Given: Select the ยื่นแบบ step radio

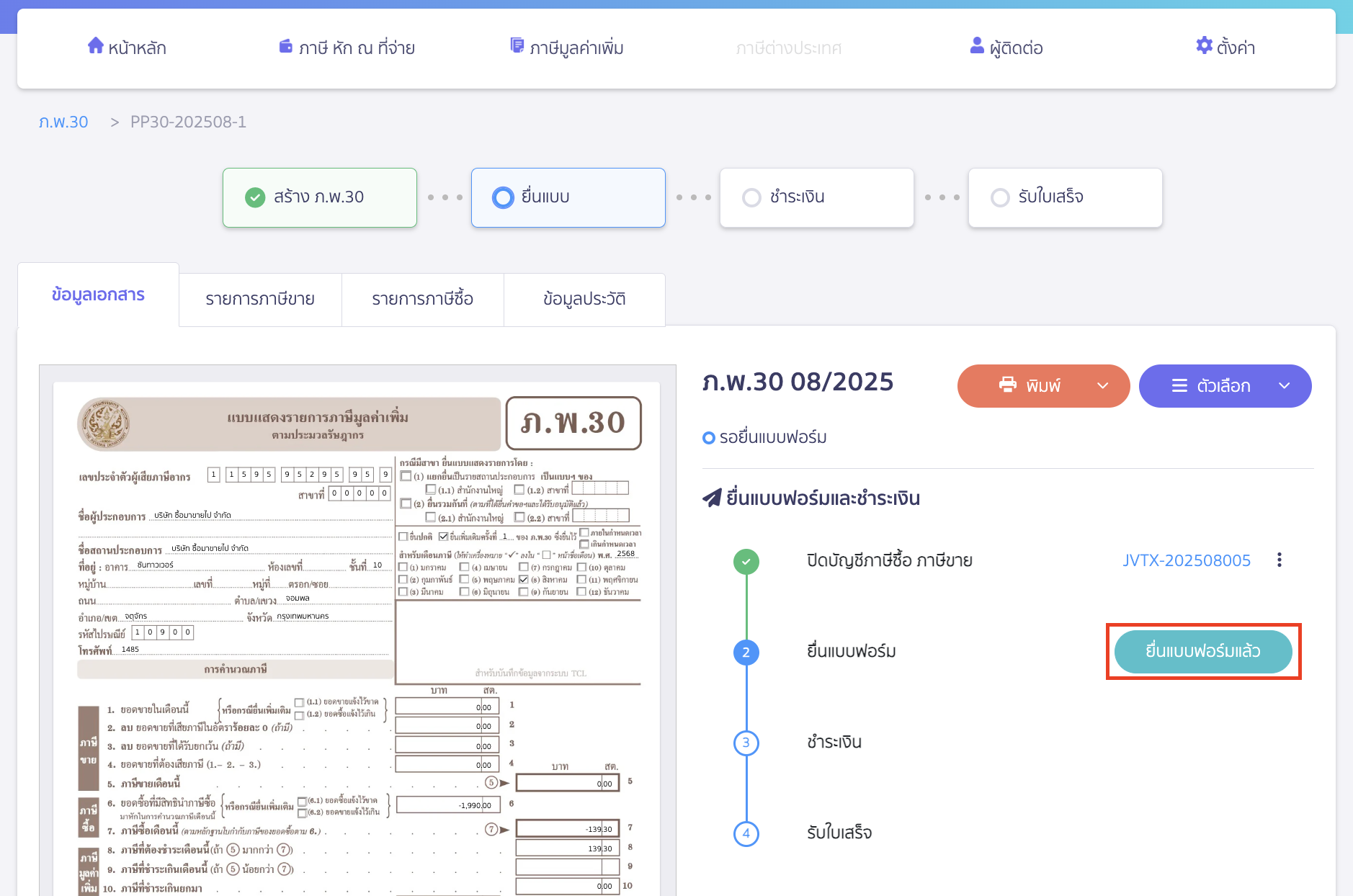Looking at the screenshot, I should [502, 197].
